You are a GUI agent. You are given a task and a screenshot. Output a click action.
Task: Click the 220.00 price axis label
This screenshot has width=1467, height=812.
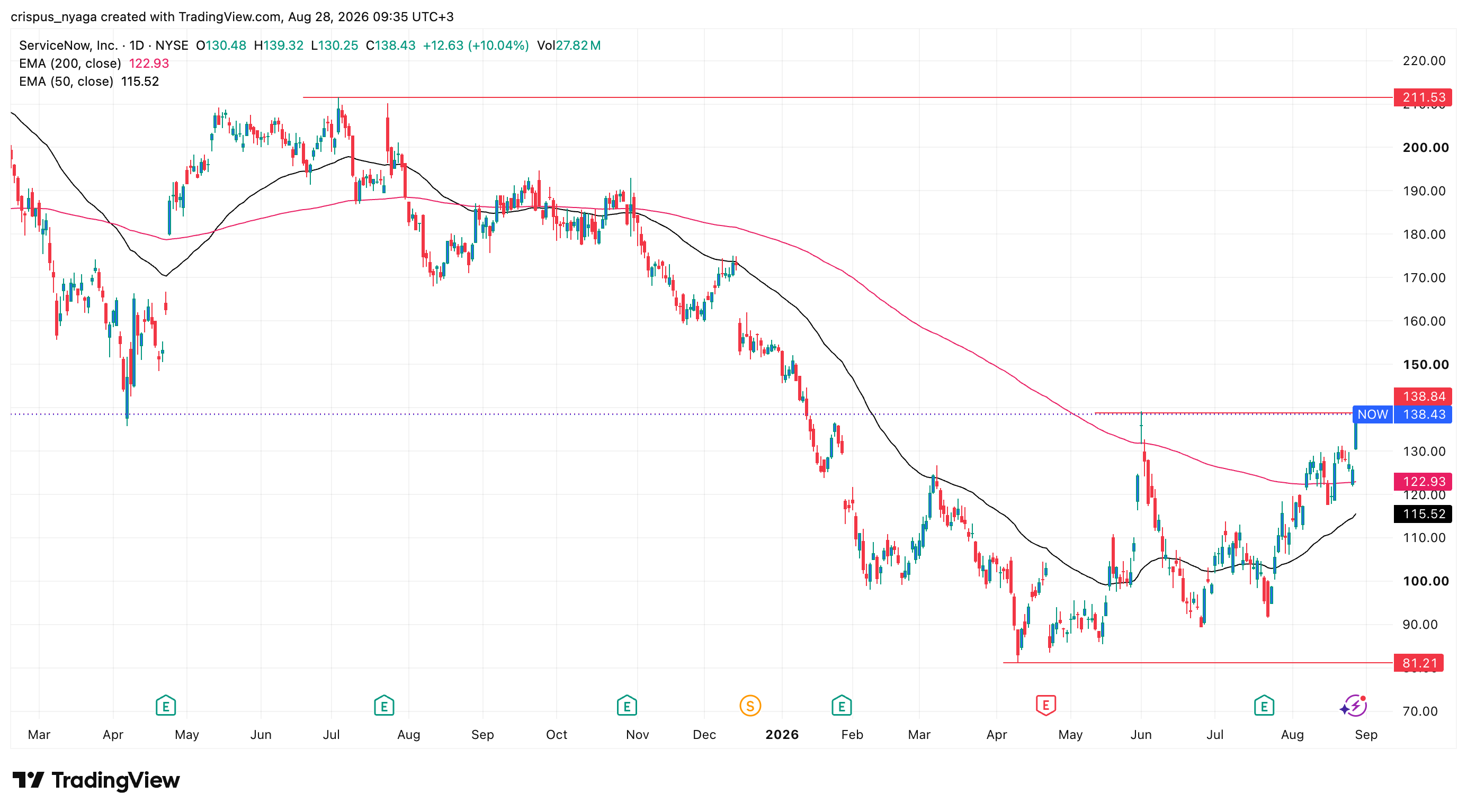(1424, 61)
